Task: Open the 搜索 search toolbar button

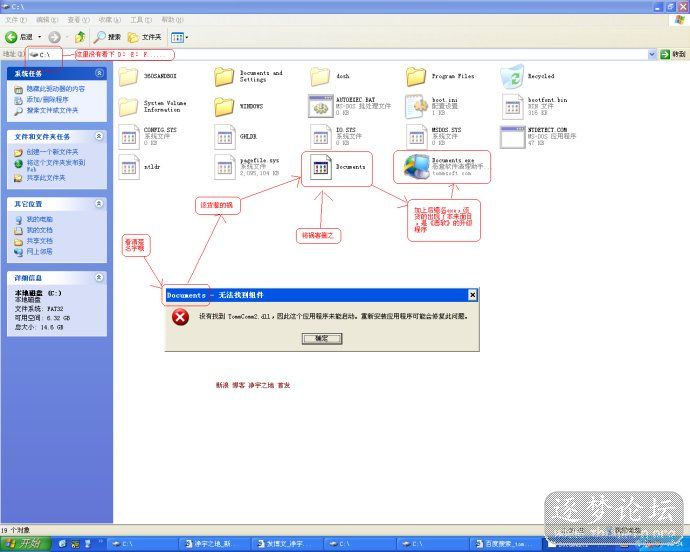Action: [x=107, y=37]
